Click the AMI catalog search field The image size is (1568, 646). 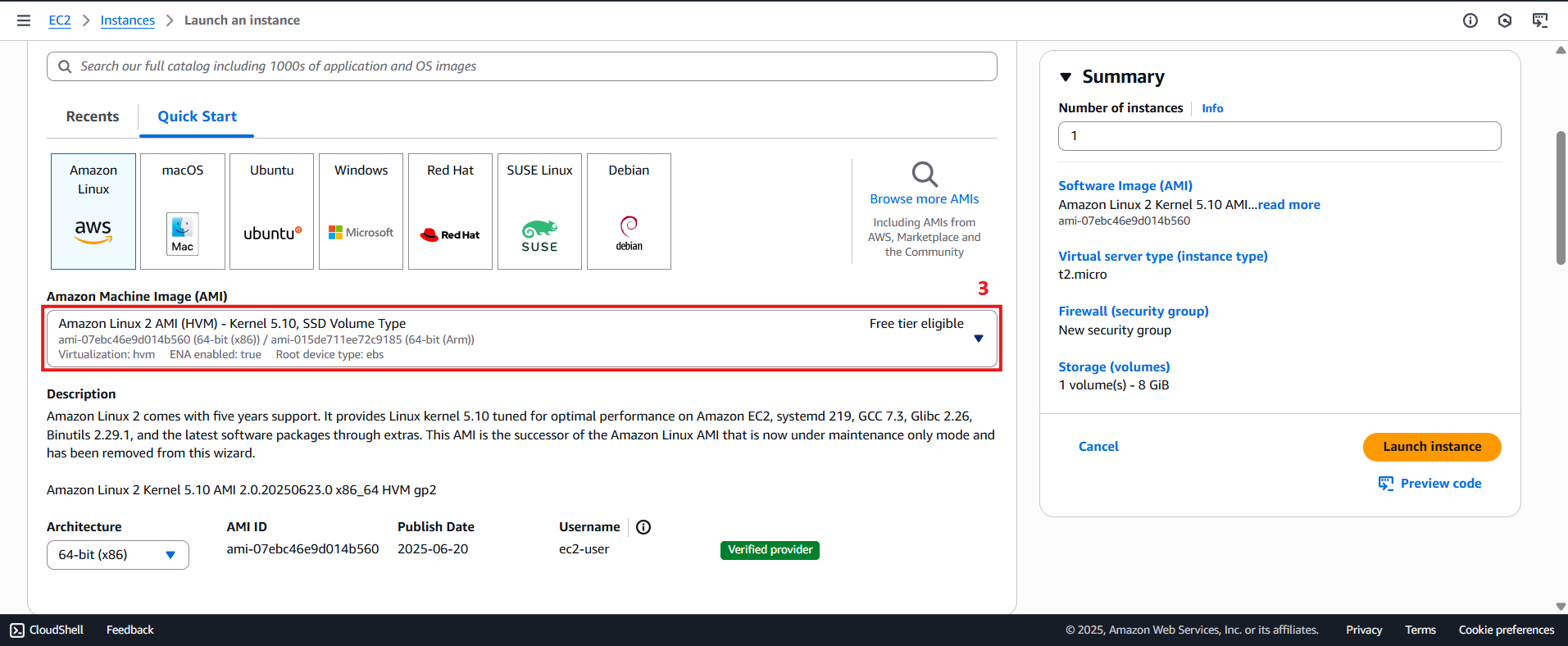[x=522, y=66]
